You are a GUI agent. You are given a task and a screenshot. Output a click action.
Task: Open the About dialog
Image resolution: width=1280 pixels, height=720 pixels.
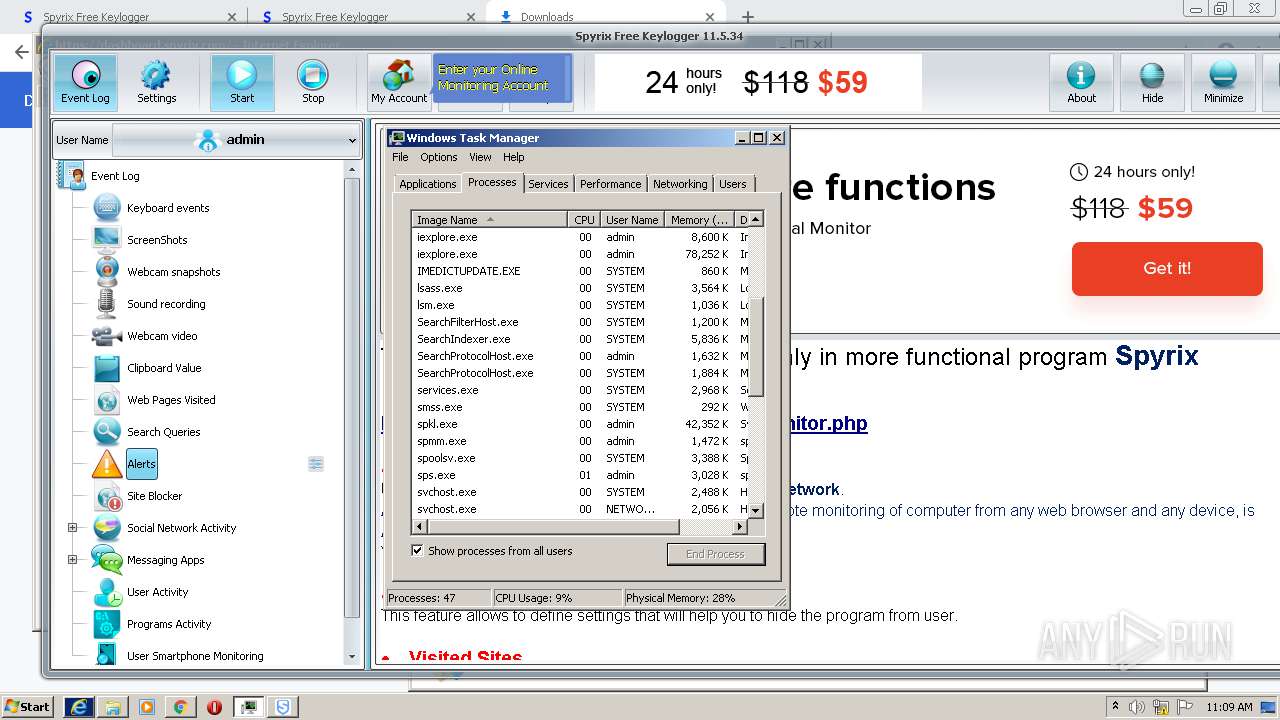tap(1081, 82)
